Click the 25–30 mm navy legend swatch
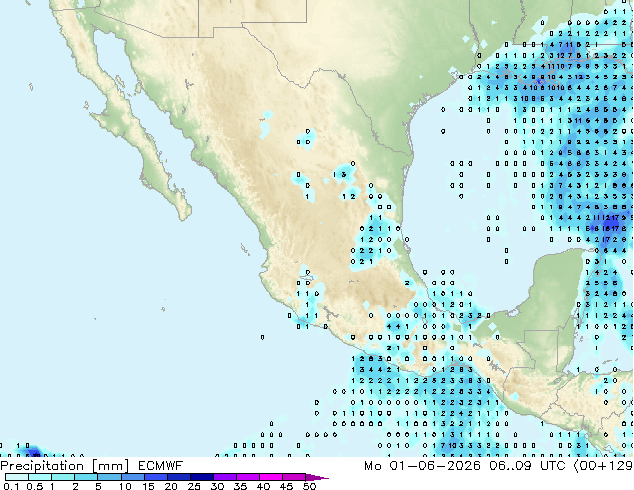The height and width of the screenshot is (490, 634). click(202, 477)
